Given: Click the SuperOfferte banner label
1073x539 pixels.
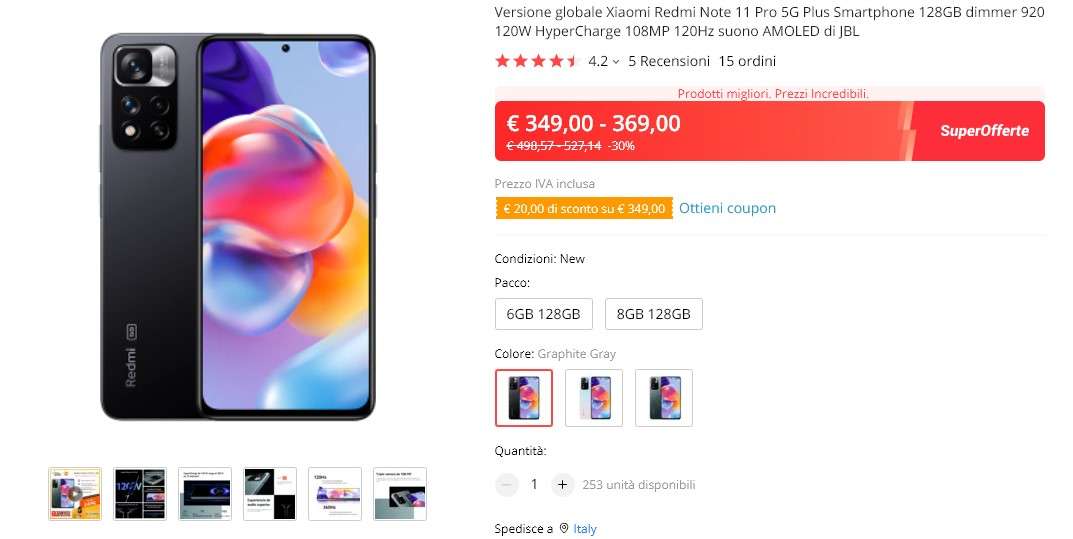Looking at the screenshot, I should [984, 131].
